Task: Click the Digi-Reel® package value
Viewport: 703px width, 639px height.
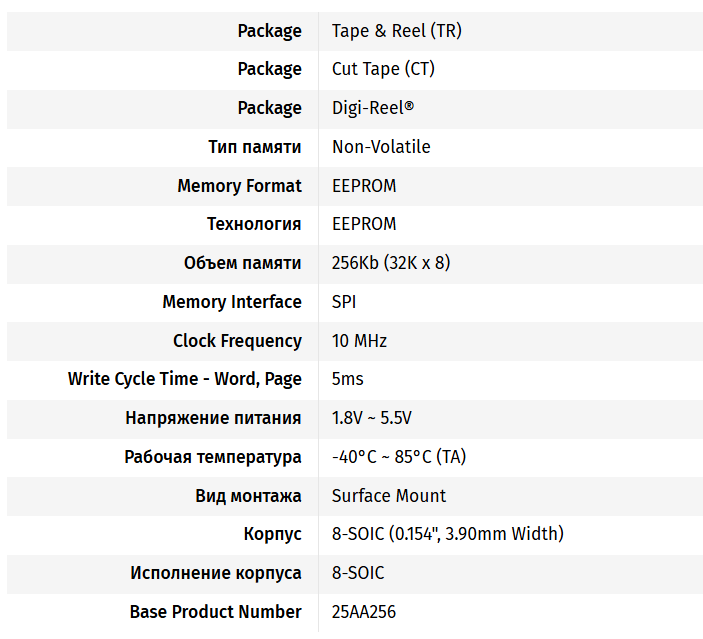Action: [x=372, y=108]
